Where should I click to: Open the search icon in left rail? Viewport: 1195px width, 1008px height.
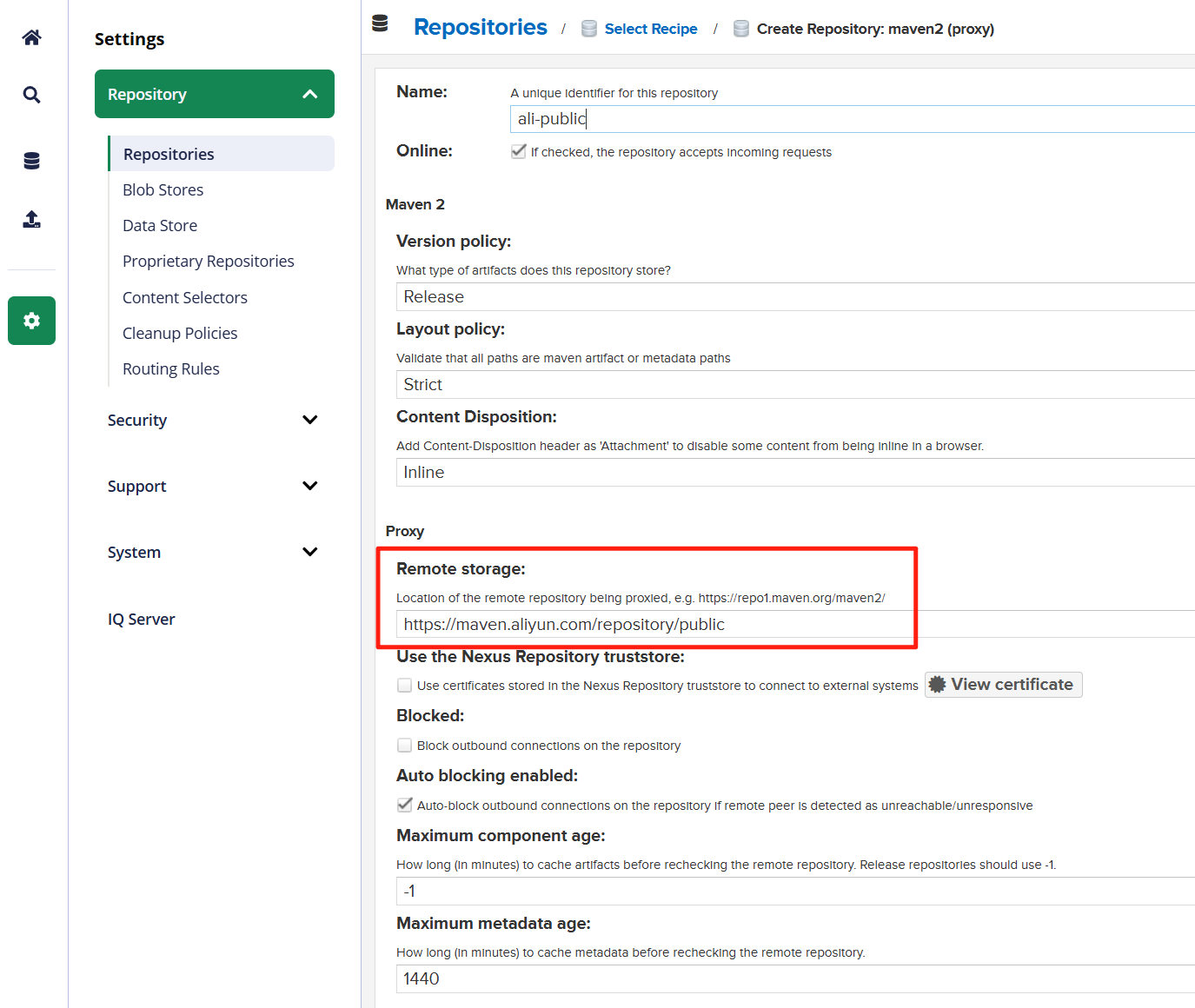click(31, 95)
